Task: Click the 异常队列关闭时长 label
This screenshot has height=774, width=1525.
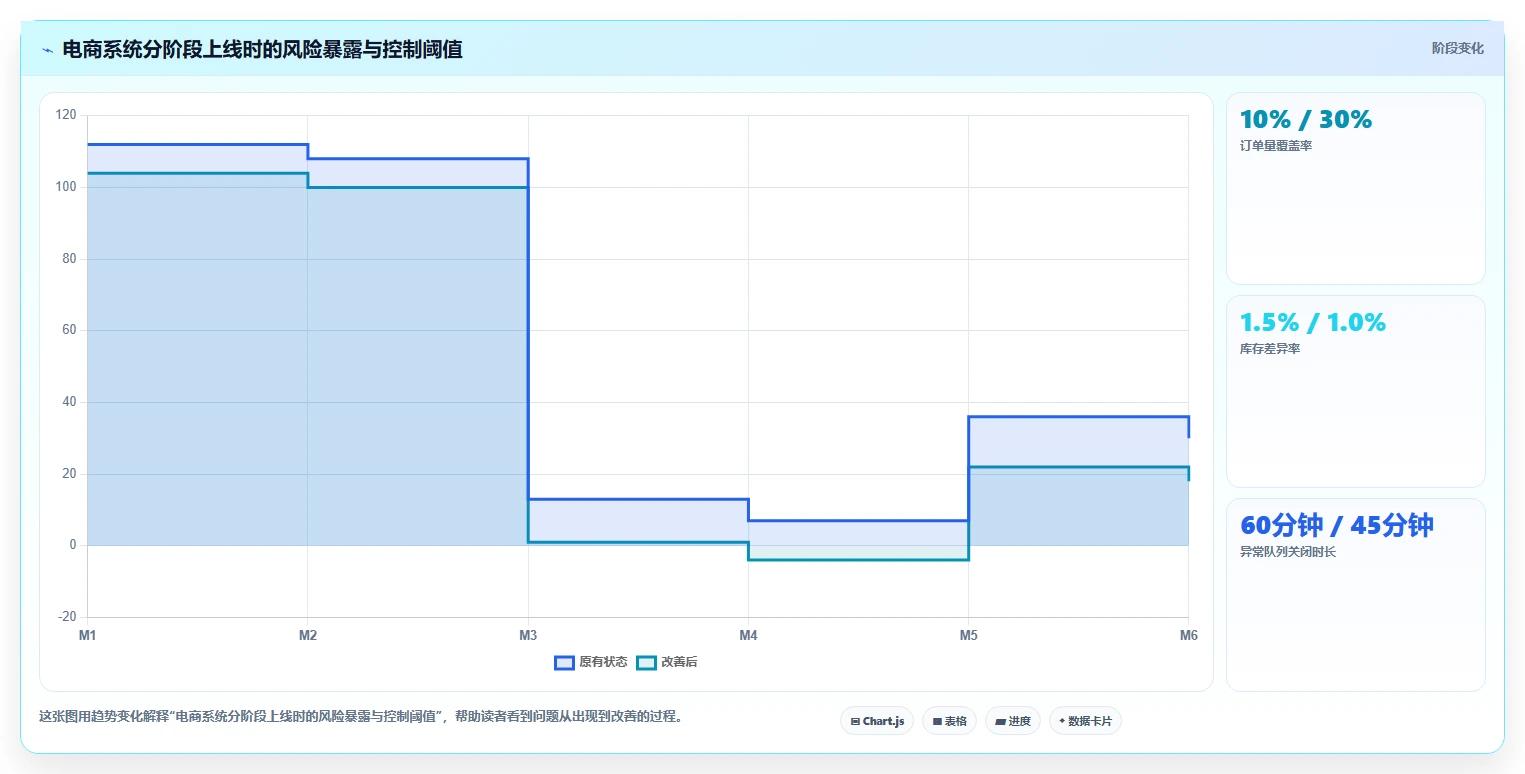Action: pos(1288,552)
